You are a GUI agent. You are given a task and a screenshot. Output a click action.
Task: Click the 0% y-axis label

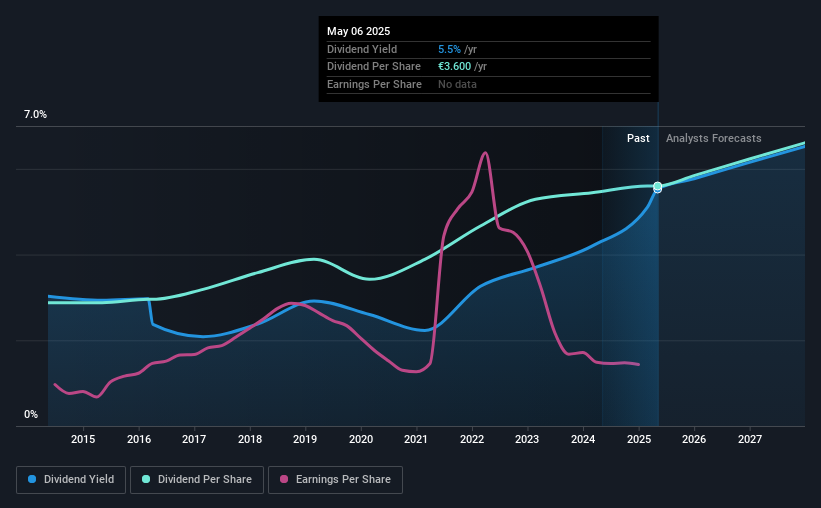pos(31,414)
